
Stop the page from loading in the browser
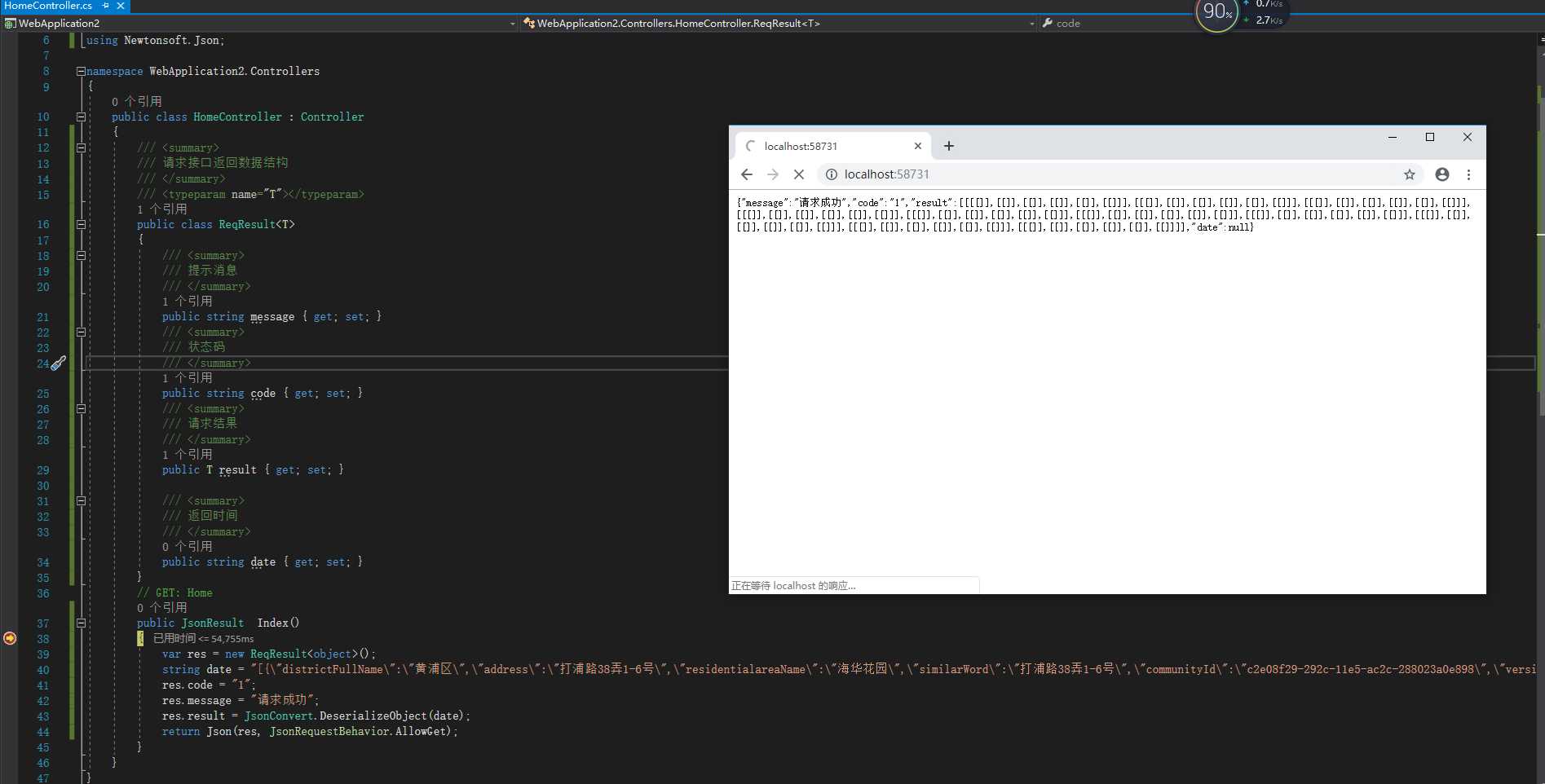(799, 174)
